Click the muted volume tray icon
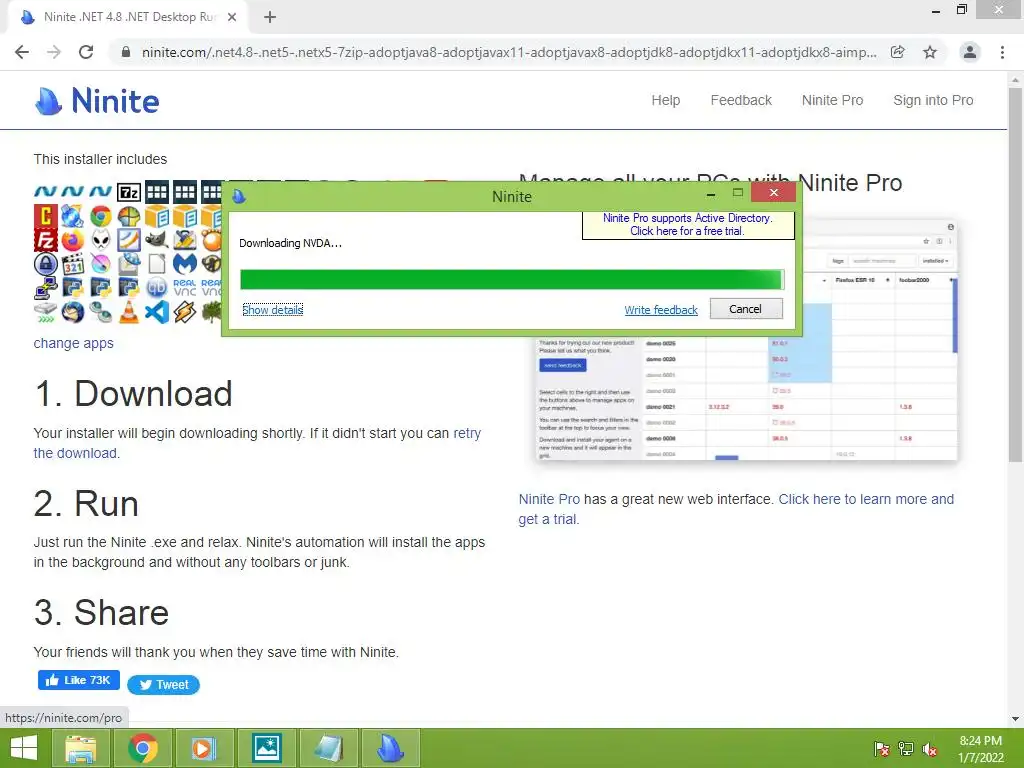This screenshot has height=768, width=1024. click(930, 749)
